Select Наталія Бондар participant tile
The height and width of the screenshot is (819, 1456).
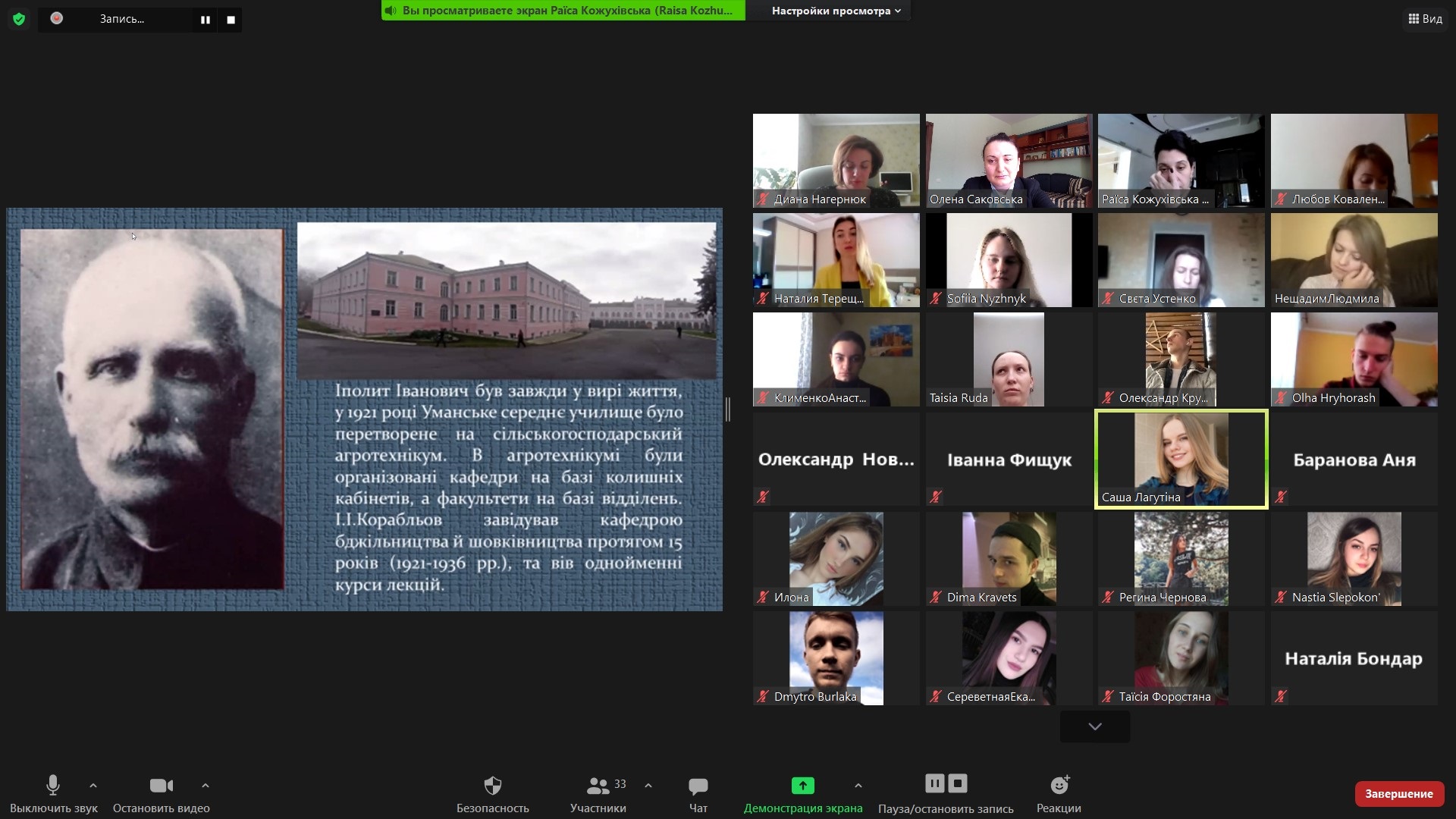[x=1354, y=658]
